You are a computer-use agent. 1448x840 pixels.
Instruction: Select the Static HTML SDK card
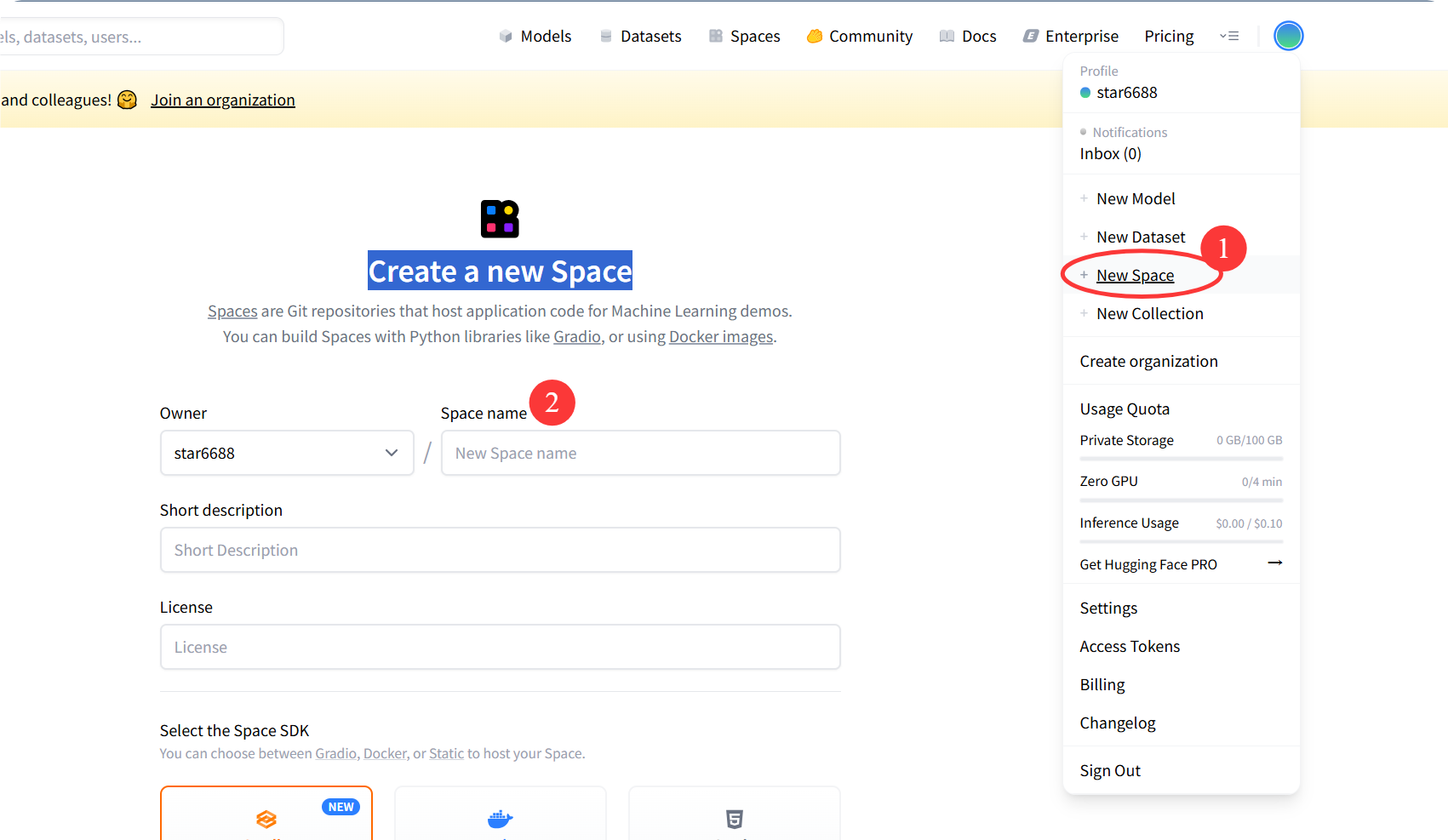tap(734, 814)
